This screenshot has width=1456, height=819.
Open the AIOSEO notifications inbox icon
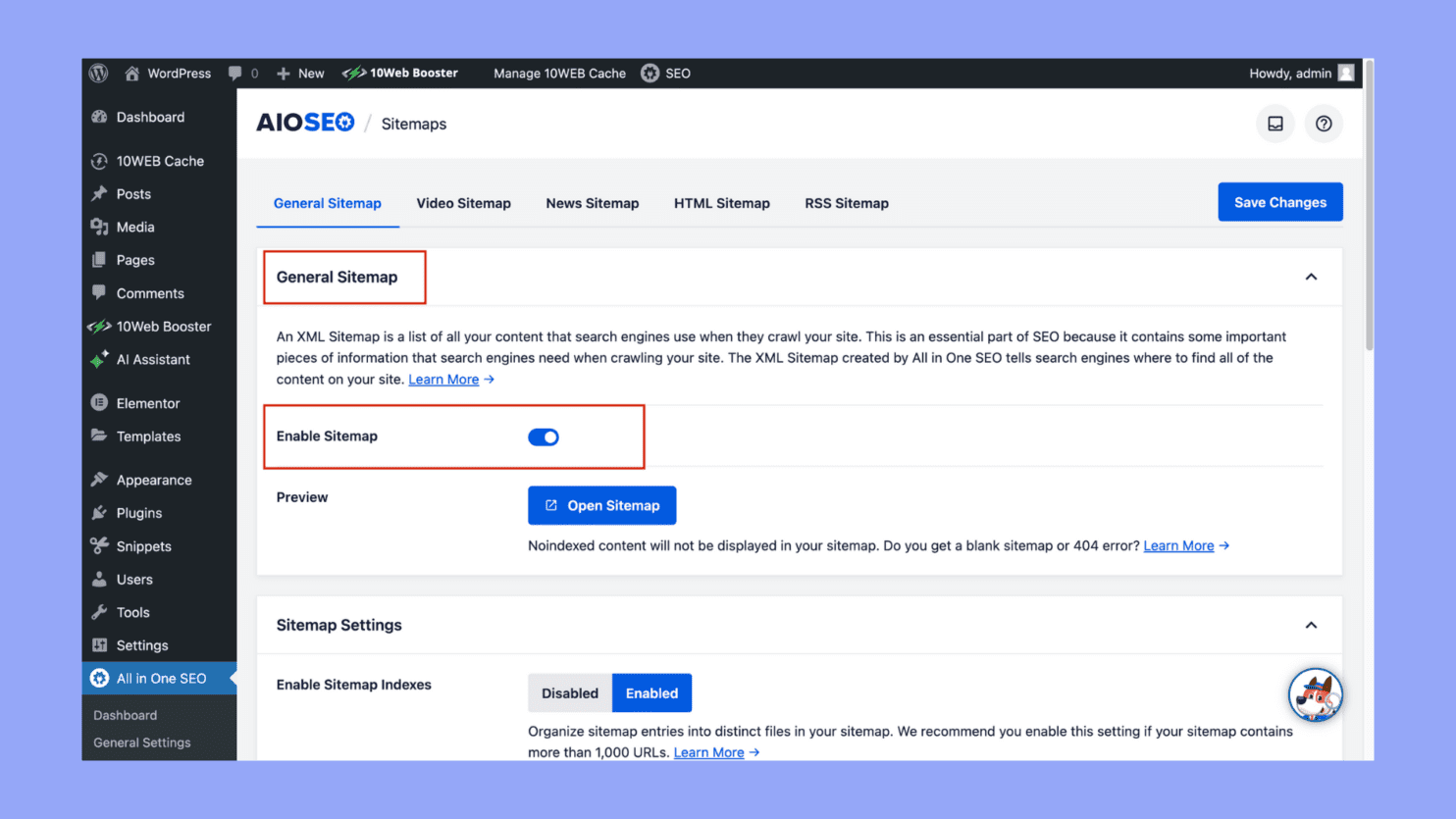pos(1275,124)
